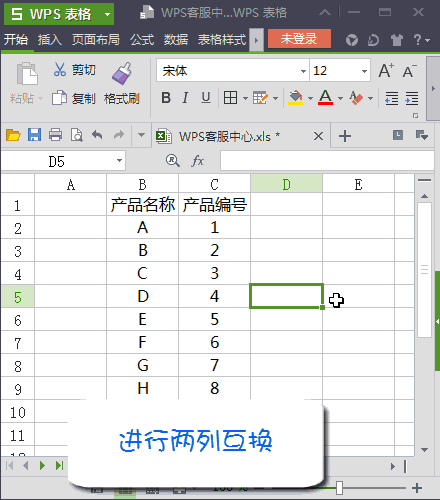
Task: Apply the red font color
Action: [x=325, y=98]
